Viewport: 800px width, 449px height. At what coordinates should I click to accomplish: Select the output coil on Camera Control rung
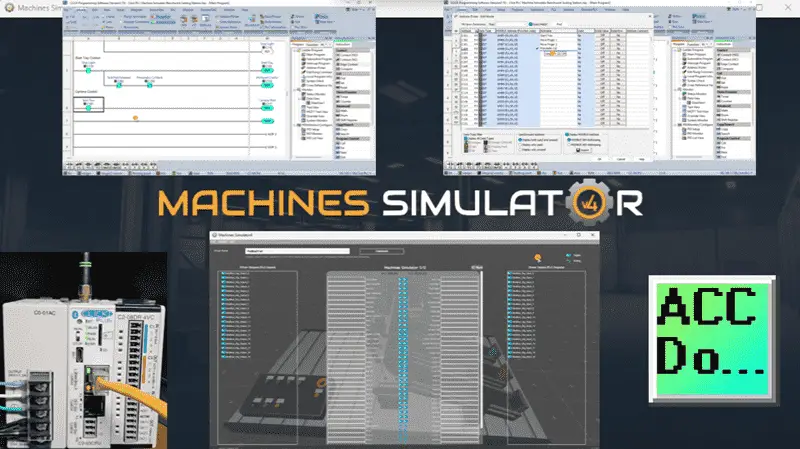[267, 108]
